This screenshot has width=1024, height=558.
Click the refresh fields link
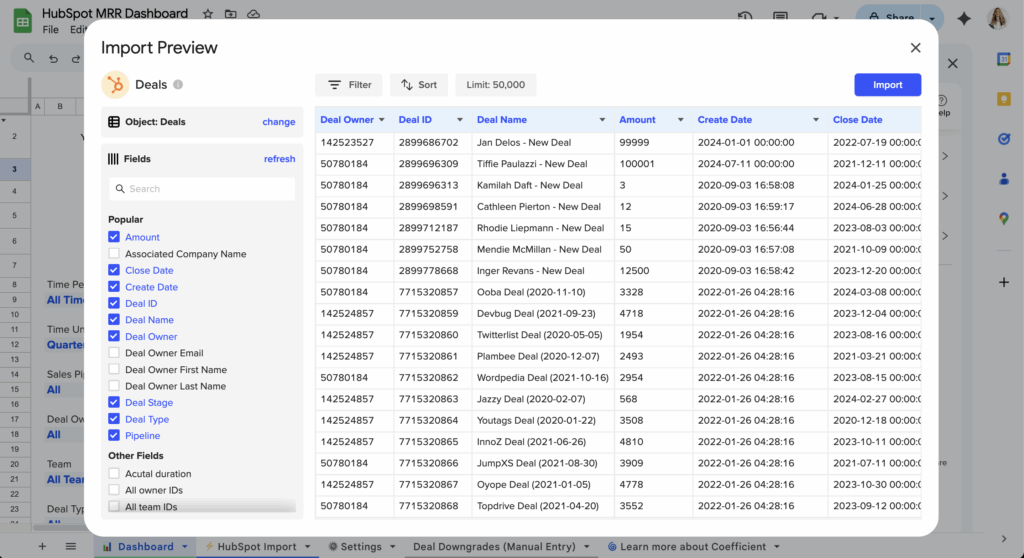(280, 159)
